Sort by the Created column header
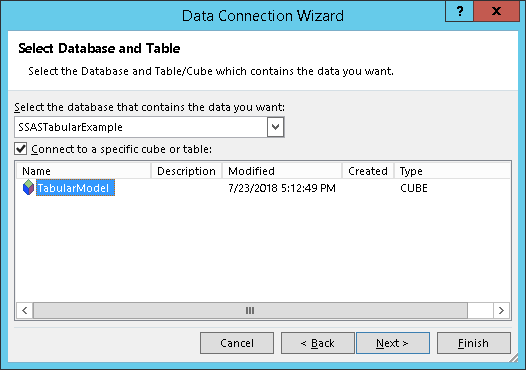 368,171
